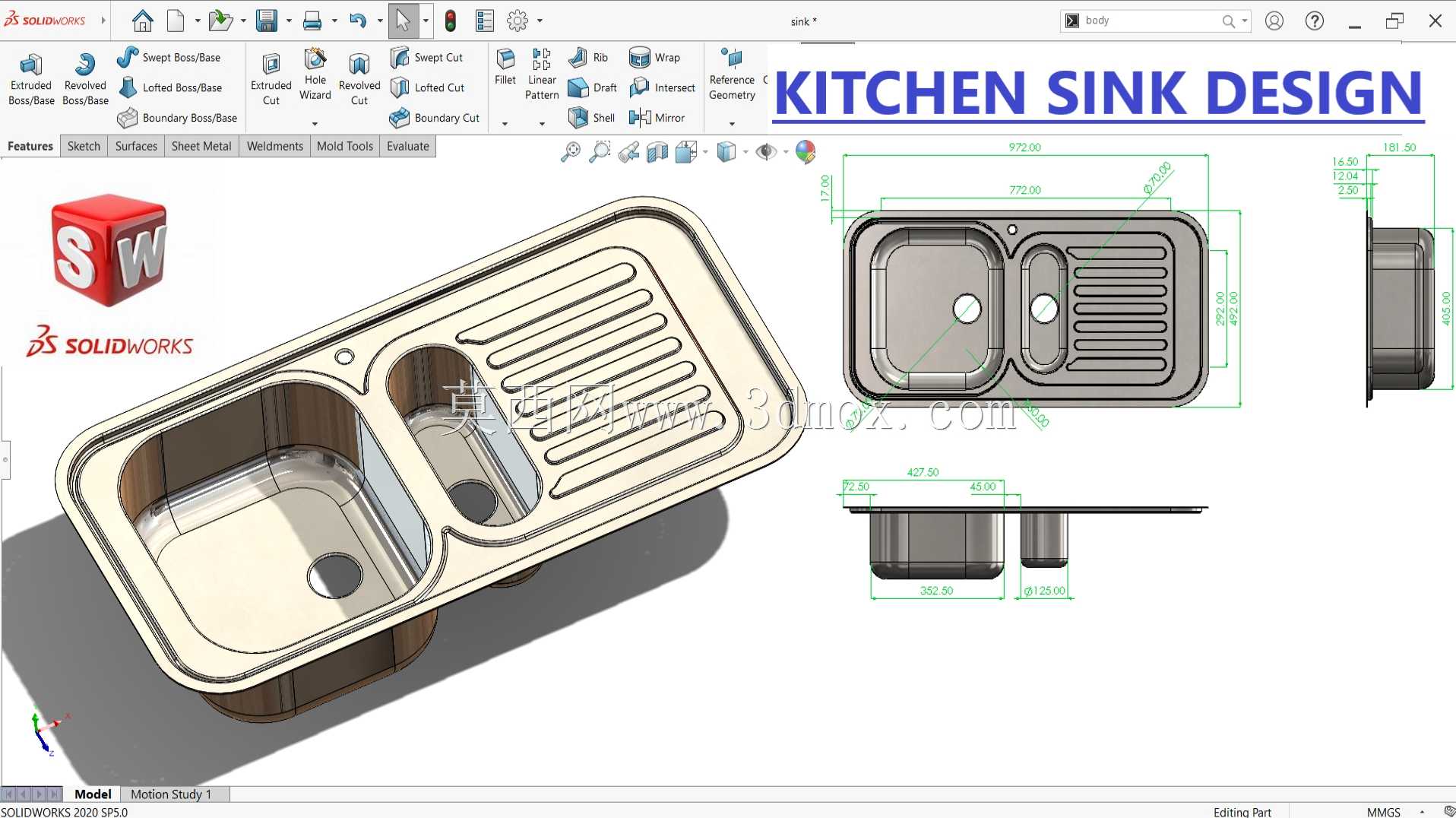
Task: Open an existing document
Action: point(220,21)
